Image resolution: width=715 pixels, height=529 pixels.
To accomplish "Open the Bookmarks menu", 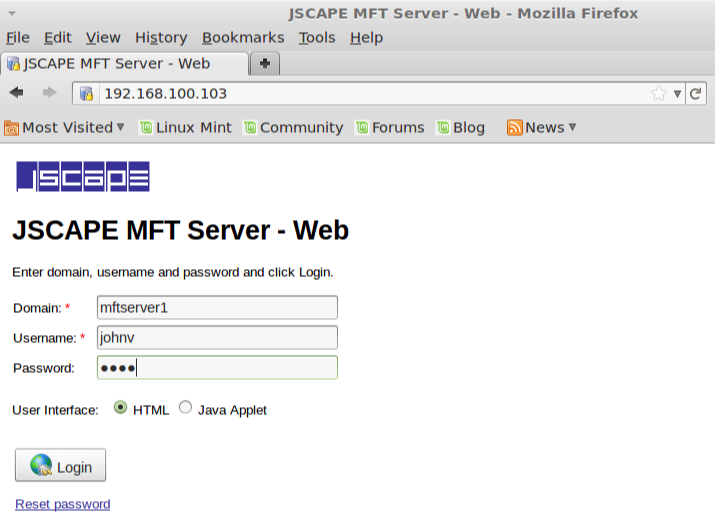I will (x=243, y=37).
